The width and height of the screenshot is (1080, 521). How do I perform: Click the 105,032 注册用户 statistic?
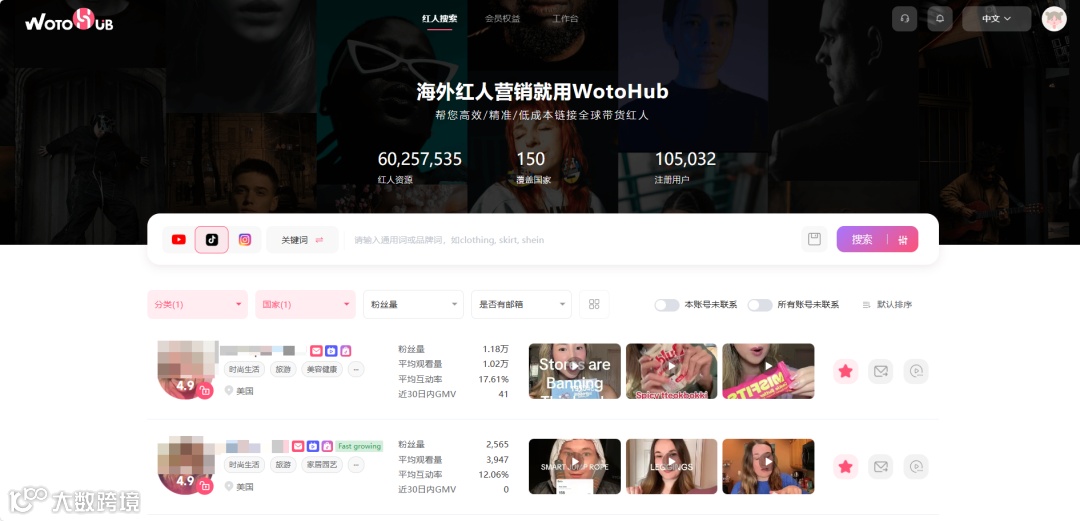[x=685, y=167]
